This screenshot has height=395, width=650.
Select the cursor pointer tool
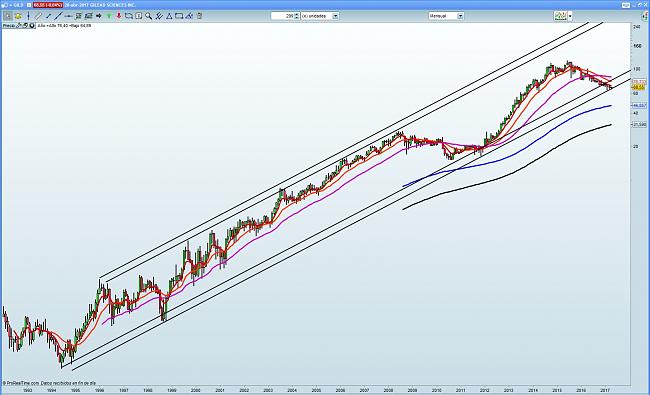coord(8,16)
